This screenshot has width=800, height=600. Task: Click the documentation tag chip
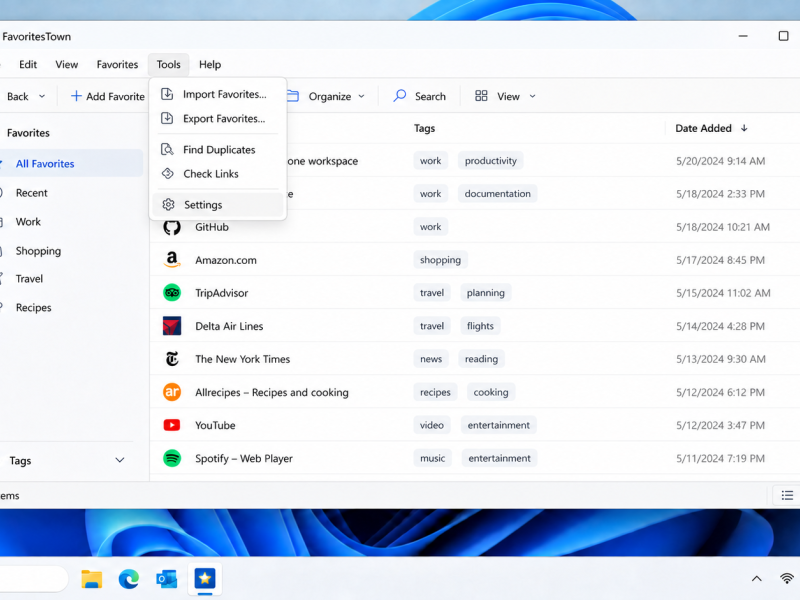tap(497, 194)
